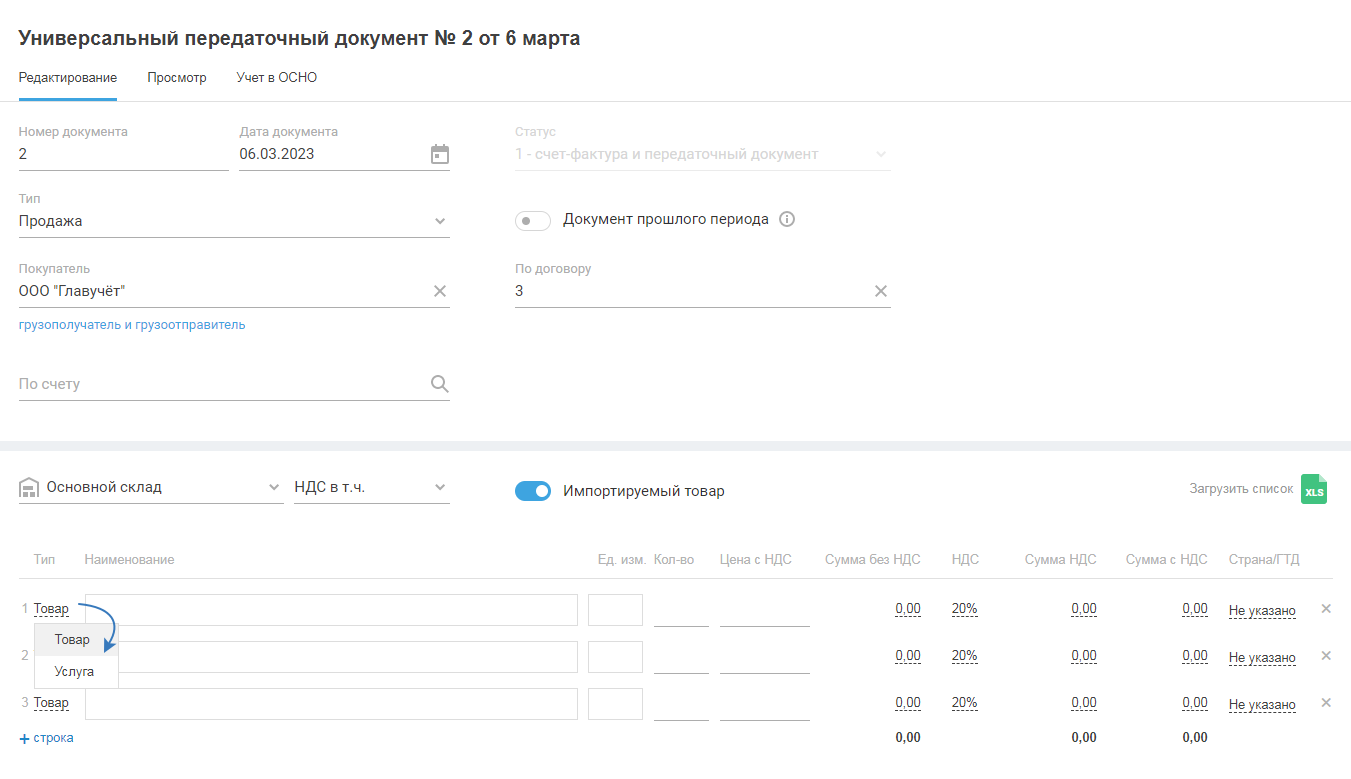
Task: Select Услуга from the type menu
Action: click(75, 672)
